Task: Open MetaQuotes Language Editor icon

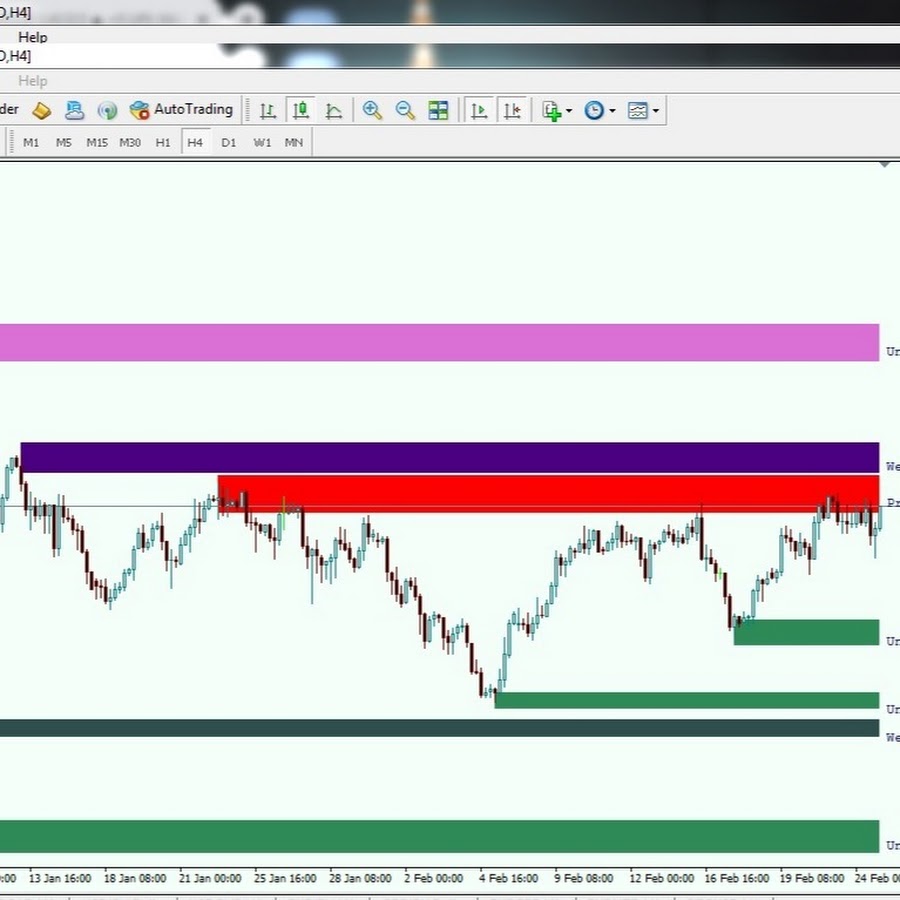Action: coord(41,110)
